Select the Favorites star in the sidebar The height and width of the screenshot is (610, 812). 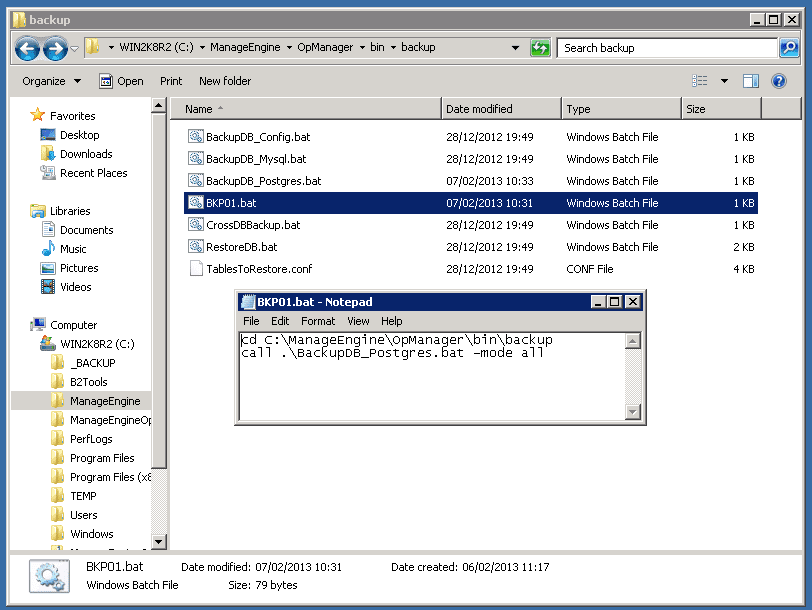[37, 114]
